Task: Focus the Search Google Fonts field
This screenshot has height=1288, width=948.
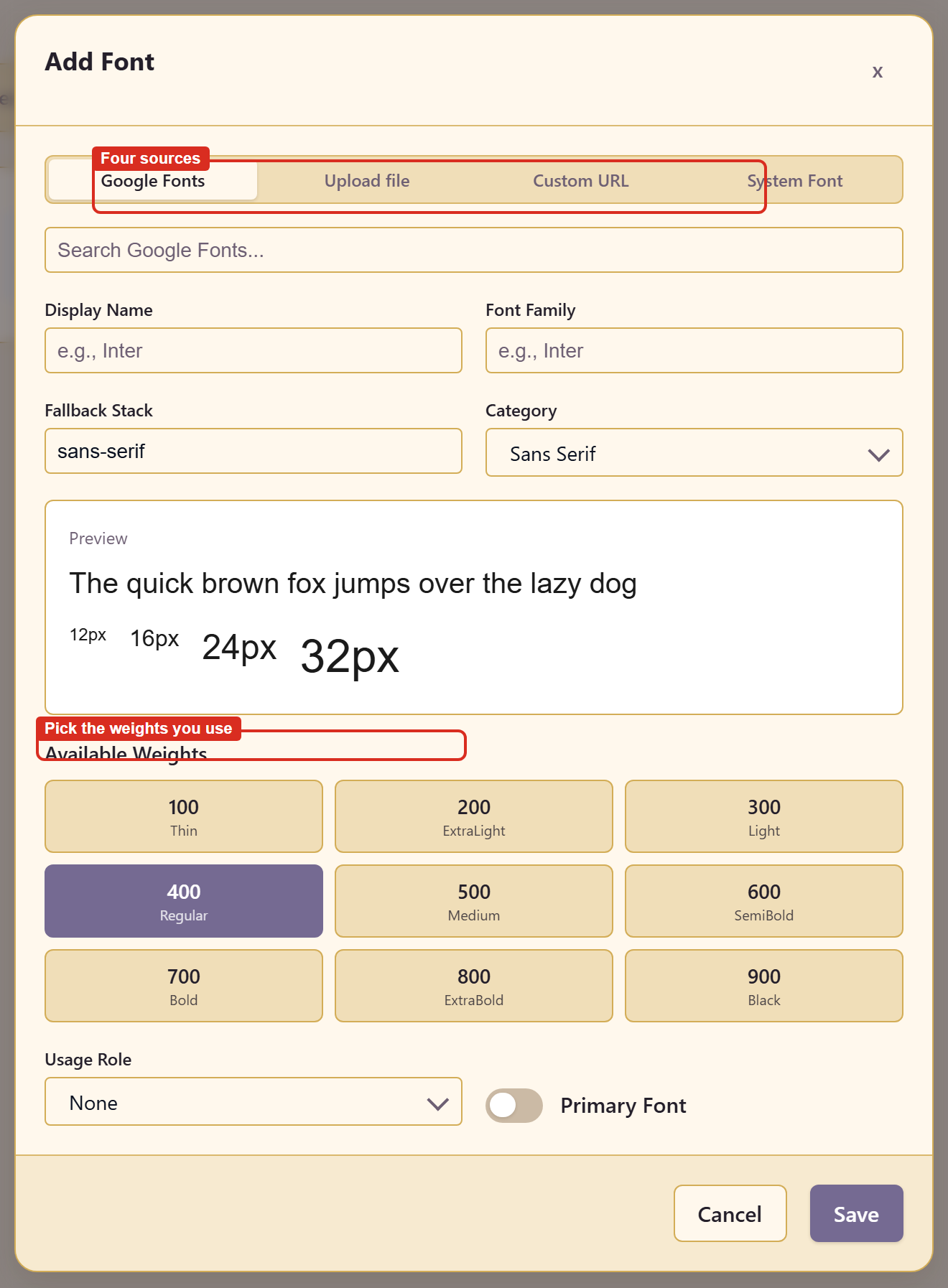Action: (474, 250)
